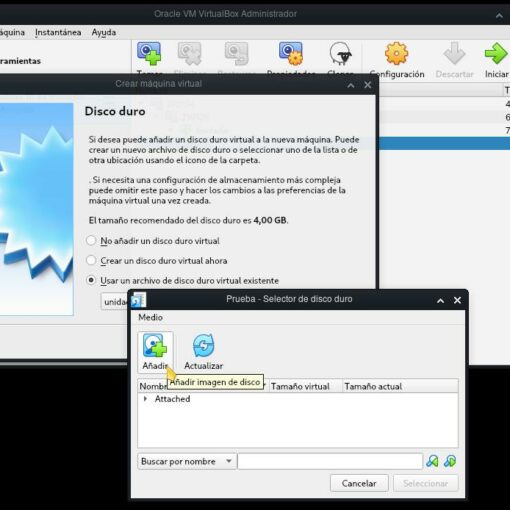Open the existing disk file combo box

coord(114,302)
